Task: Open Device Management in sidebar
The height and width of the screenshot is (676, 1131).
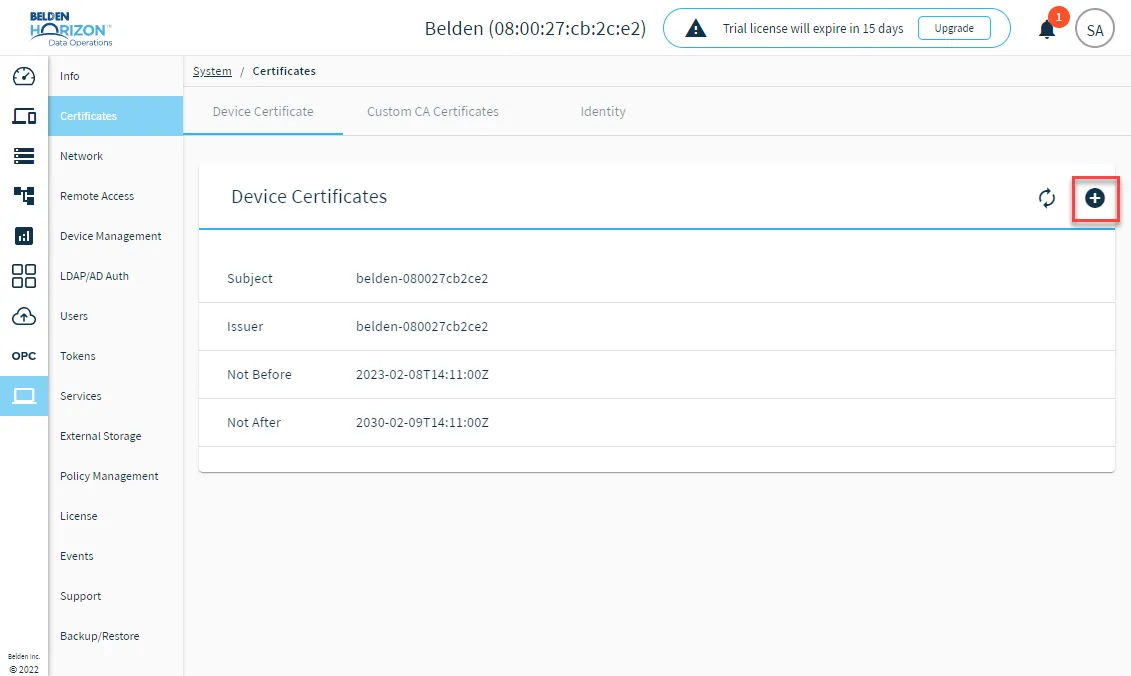Action: (115, 236)
